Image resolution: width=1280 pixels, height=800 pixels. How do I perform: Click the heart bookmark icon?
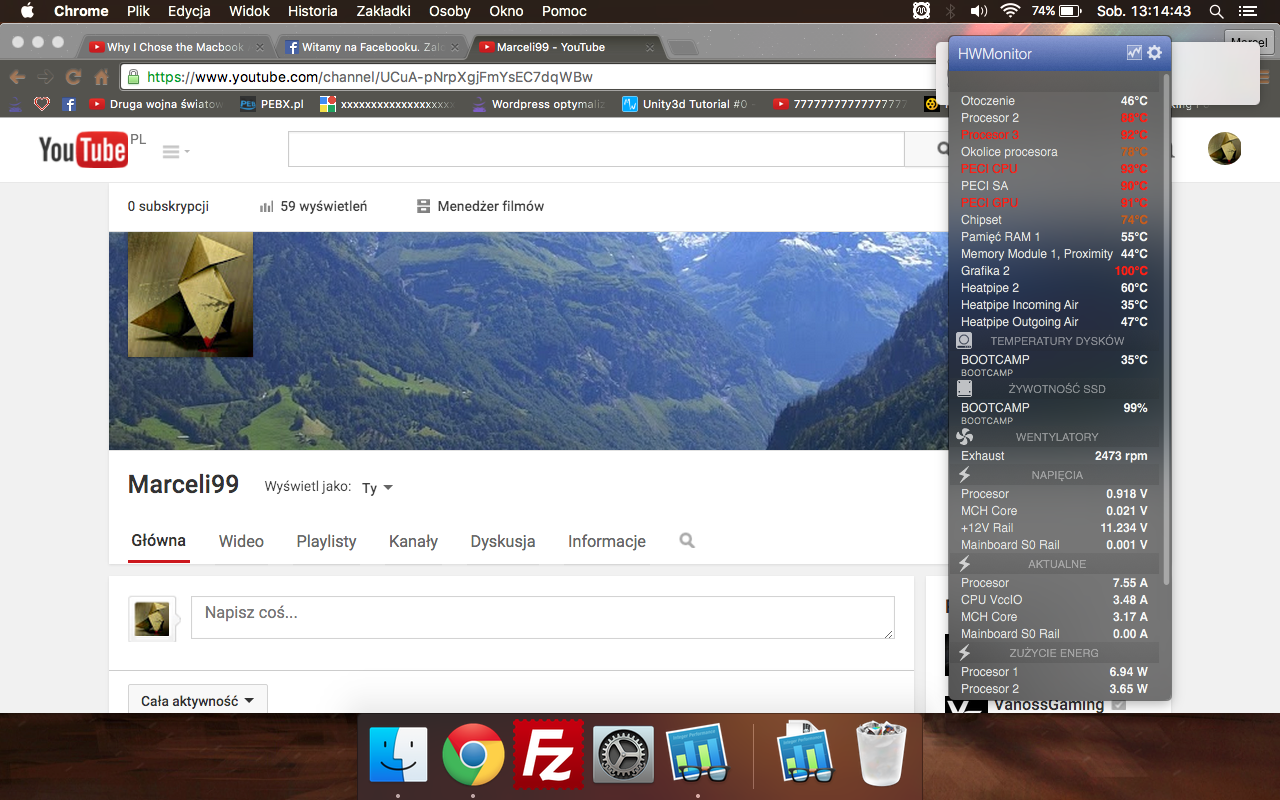(42, 104)
